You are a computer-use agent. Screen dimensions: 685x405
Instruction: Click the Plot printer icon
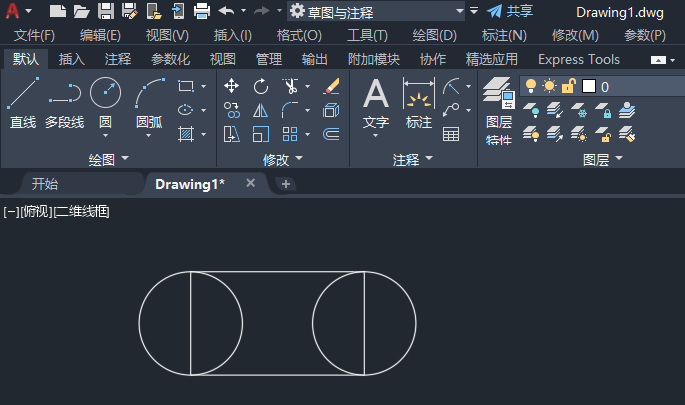(x=201, y=11)
